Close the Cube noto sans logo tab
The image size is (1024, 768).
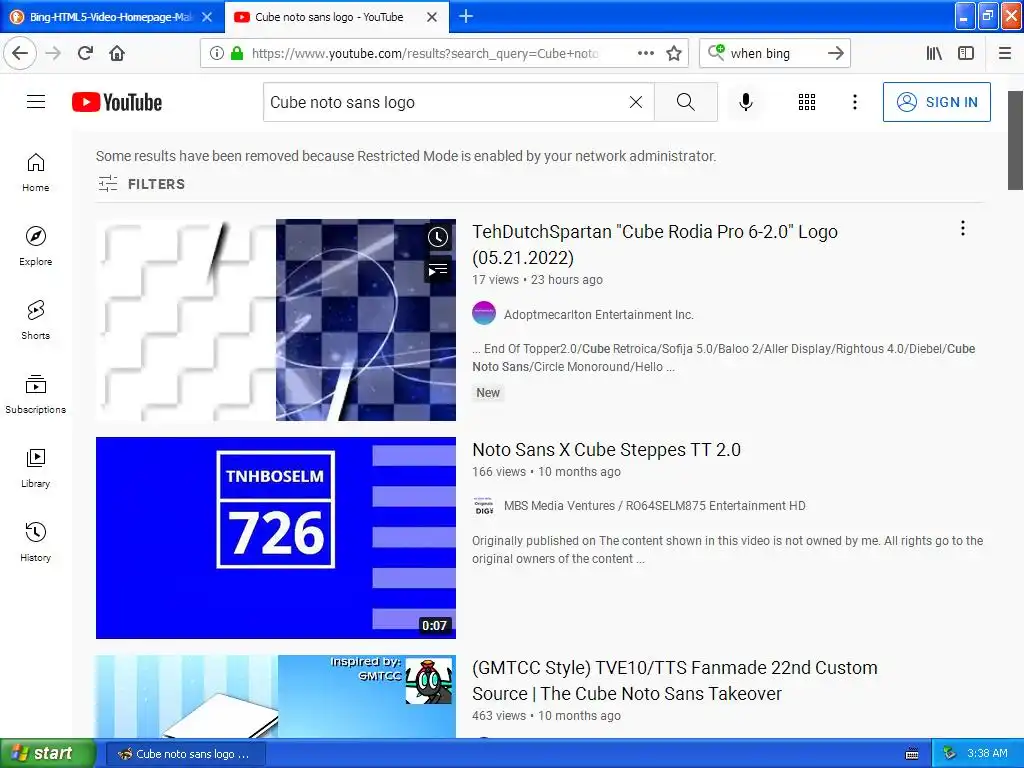432,17
